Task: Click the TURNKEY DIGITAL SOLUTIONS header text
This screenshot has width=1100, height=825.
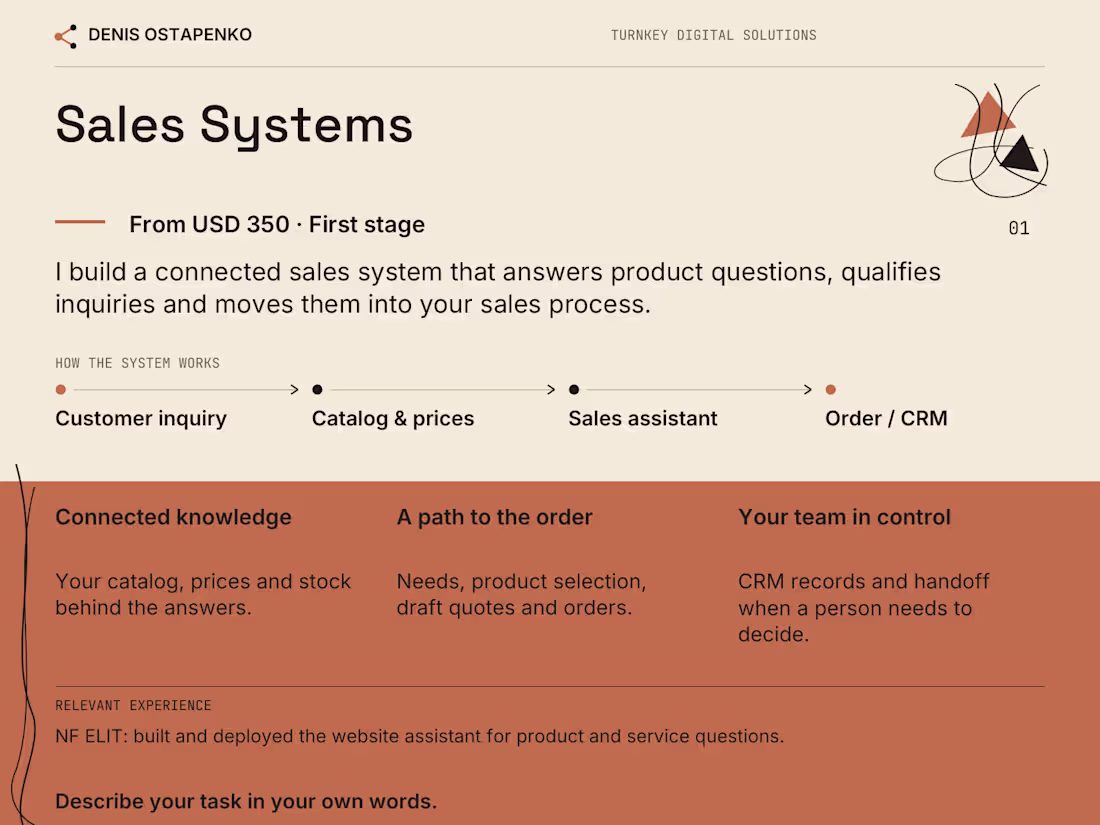Action: (713, 35)
